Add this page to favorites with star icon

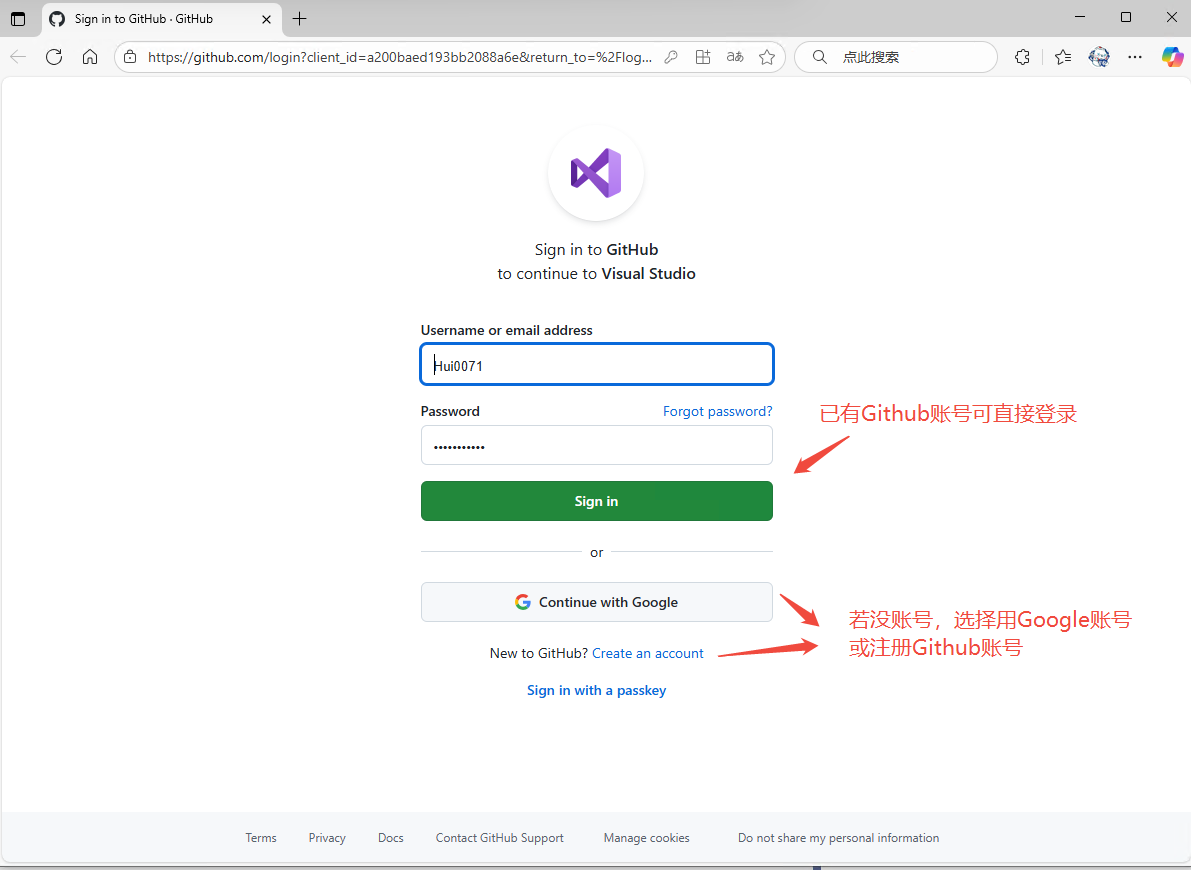(767, 57)
